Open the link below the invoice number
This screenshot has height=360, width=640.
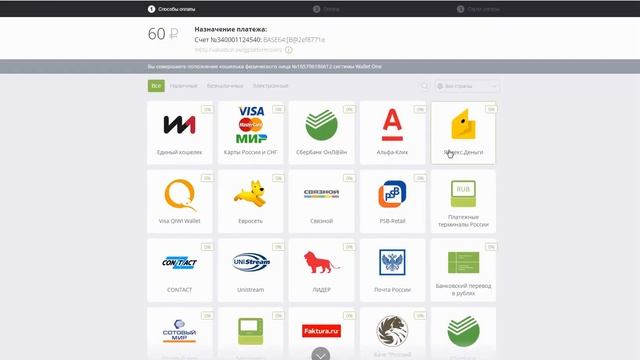tap(238, 50)
